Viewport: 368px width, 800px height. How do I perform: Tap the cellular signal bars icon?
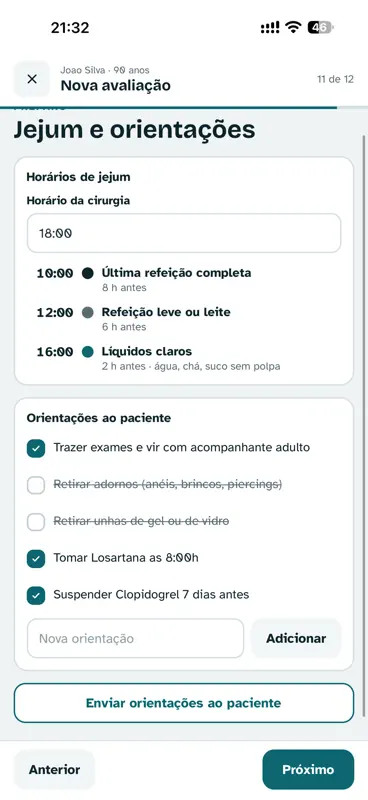tap(270, 28)
